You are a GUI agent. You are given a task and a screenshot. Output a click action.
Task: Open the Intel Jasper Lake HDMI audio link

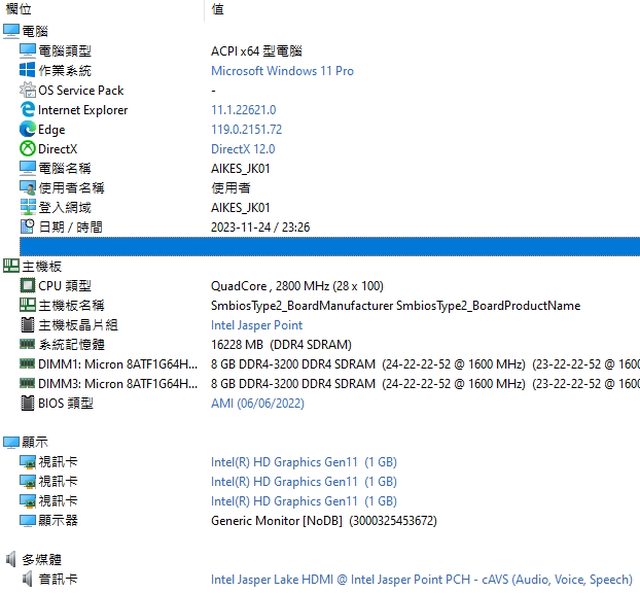421,579
